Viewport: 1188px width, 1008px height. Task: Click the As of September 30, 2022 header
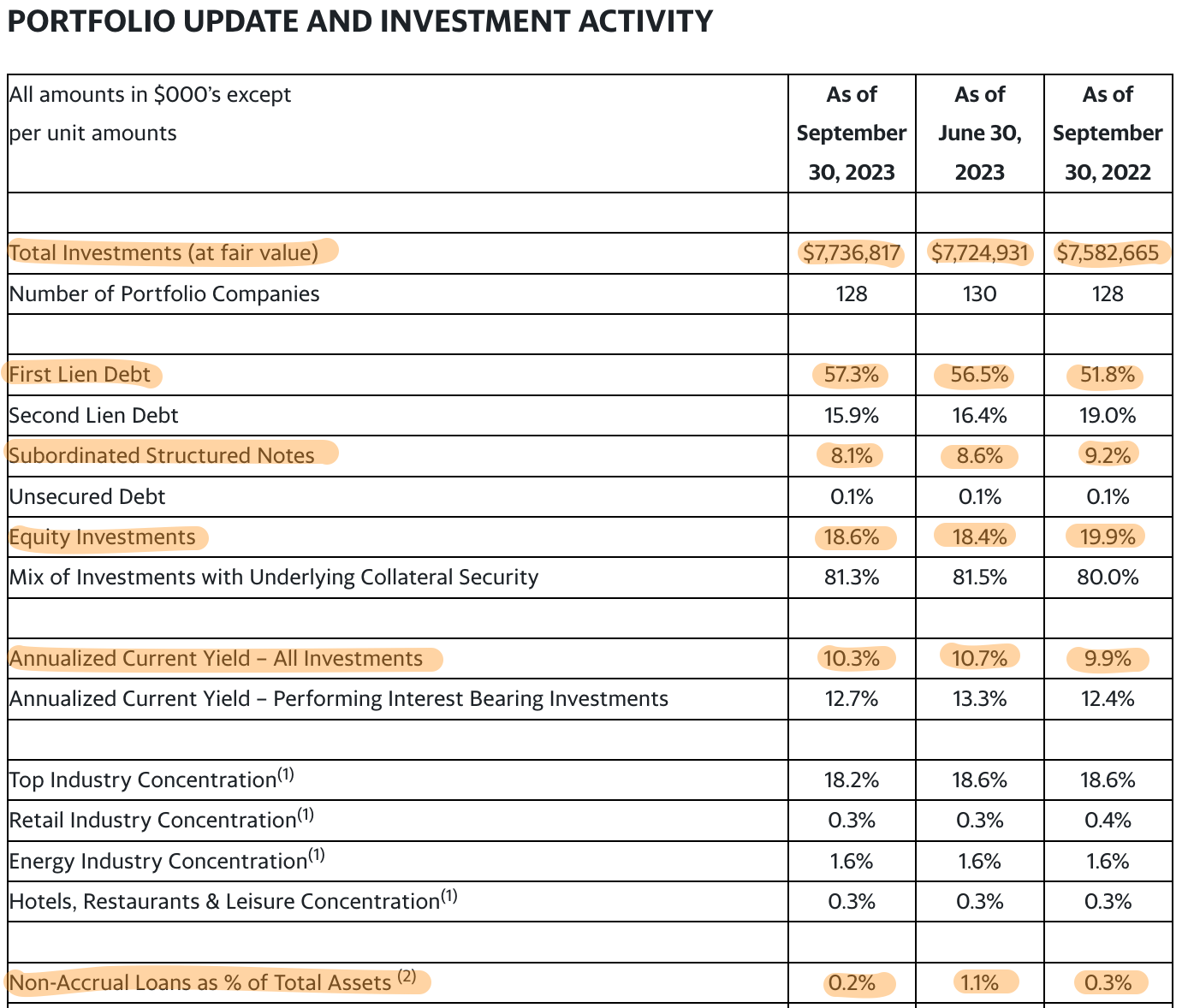1108,133
